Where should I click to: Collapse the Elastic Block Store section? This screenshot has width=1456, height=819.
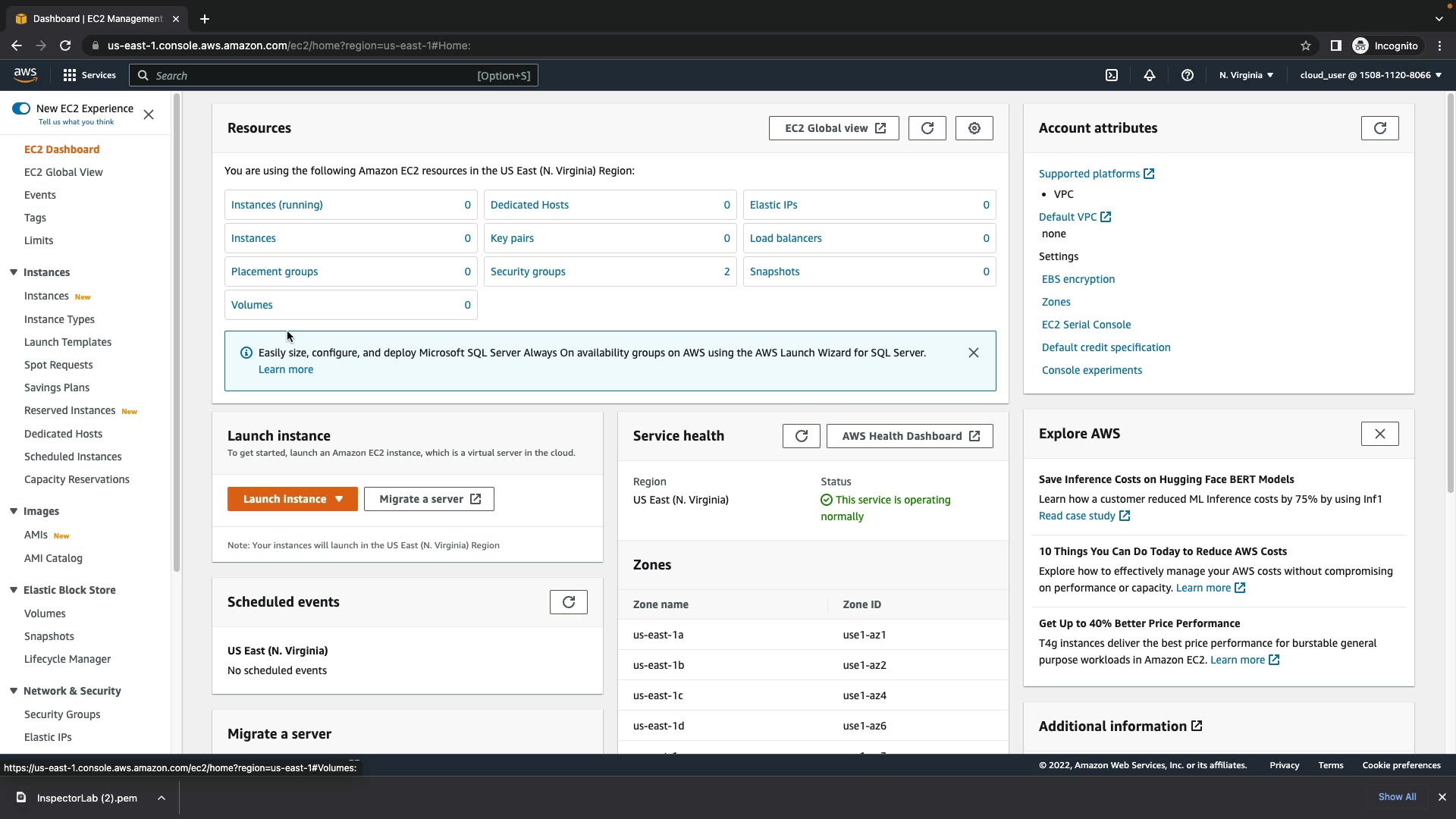[14, 590]
